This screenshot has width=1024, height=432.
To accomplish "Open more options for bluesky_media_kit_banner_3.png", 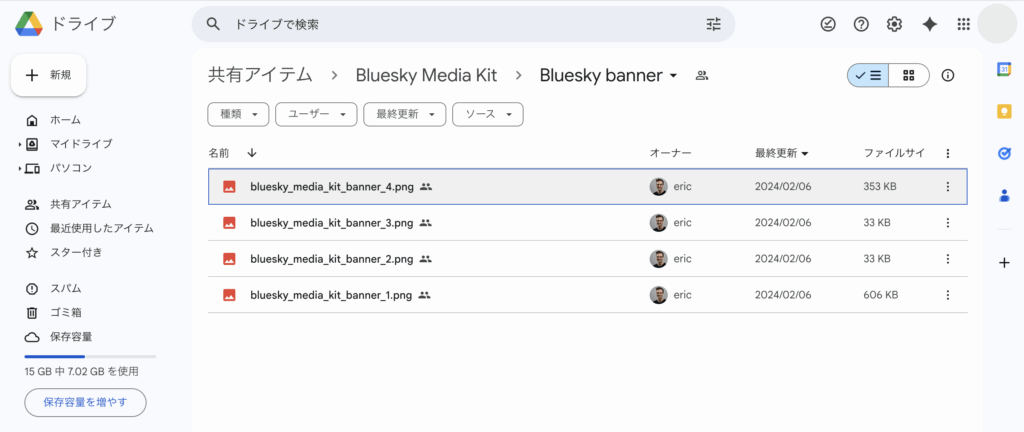I will 948,223.
